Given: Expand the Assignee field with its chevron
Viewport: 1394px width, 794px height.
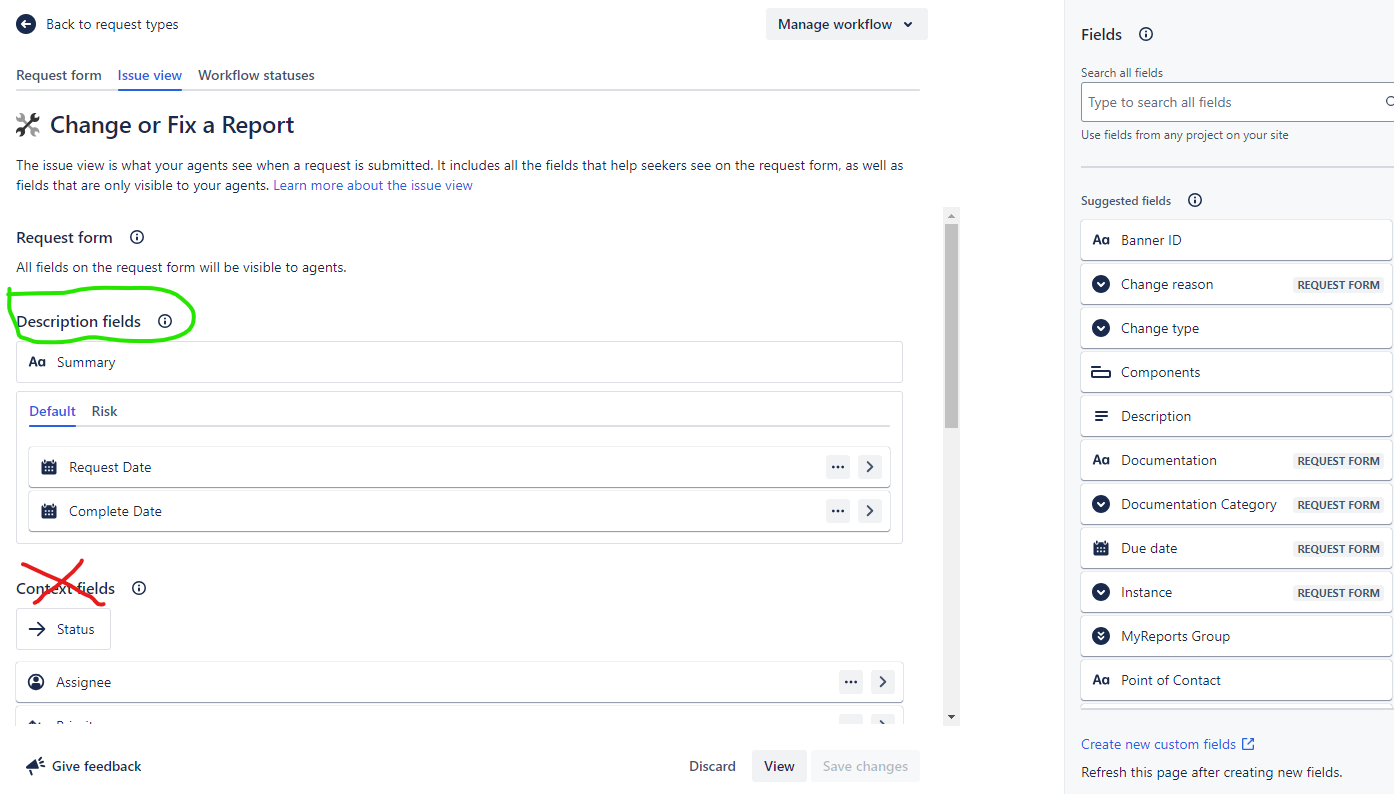Looking at the screenshot, I should pos(882,681).
